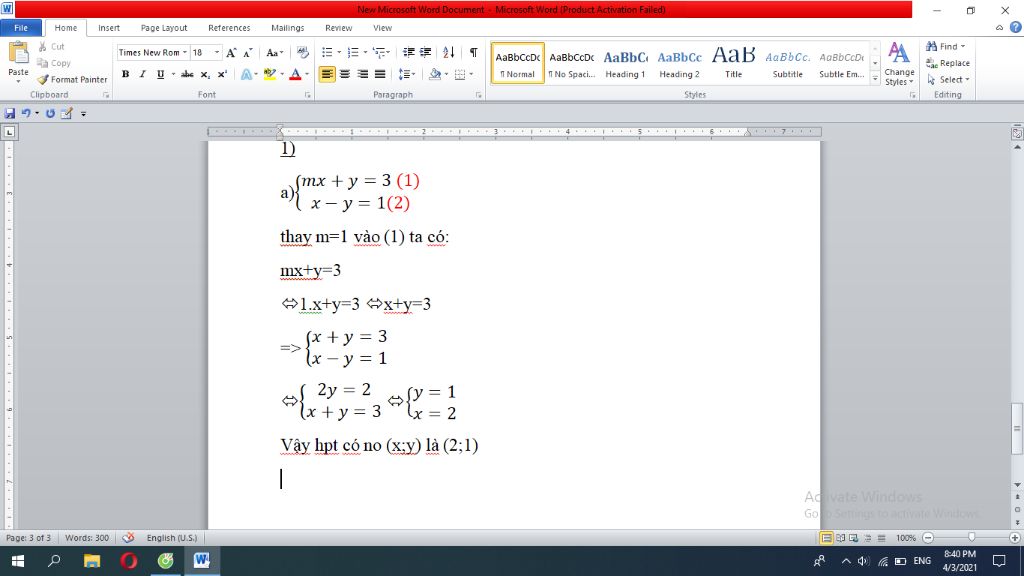Decrease paragraph indent
The image size is (1024, 576).
pos(409,53)
